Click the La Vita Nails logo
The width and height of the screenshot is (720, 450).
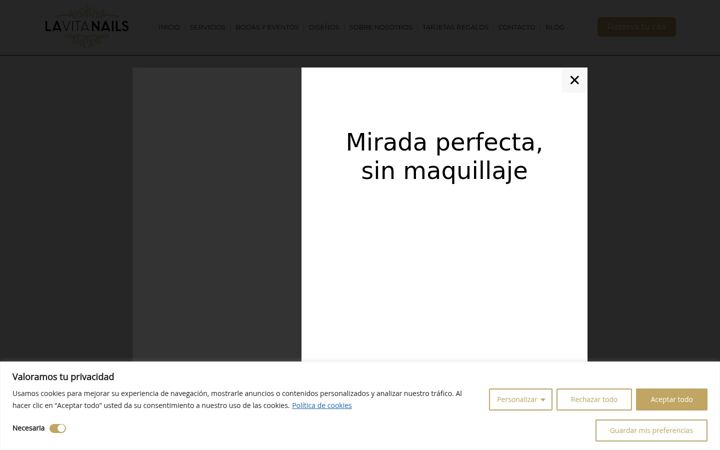87,27
